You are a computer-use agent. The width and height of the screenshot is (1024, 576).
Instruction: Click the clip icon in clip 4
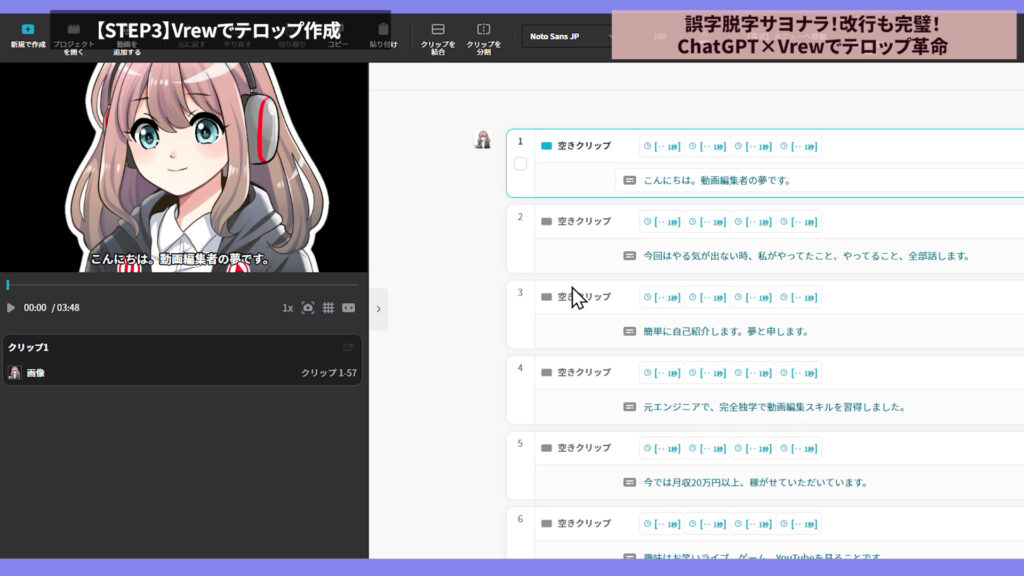click(547, 372)
